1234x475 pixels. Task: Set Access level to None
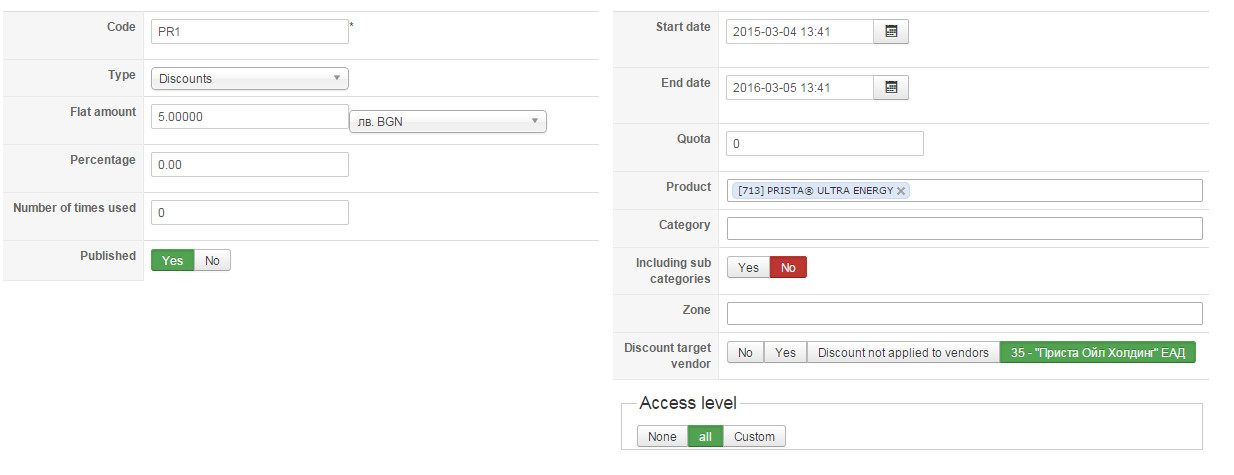(662, 436)
